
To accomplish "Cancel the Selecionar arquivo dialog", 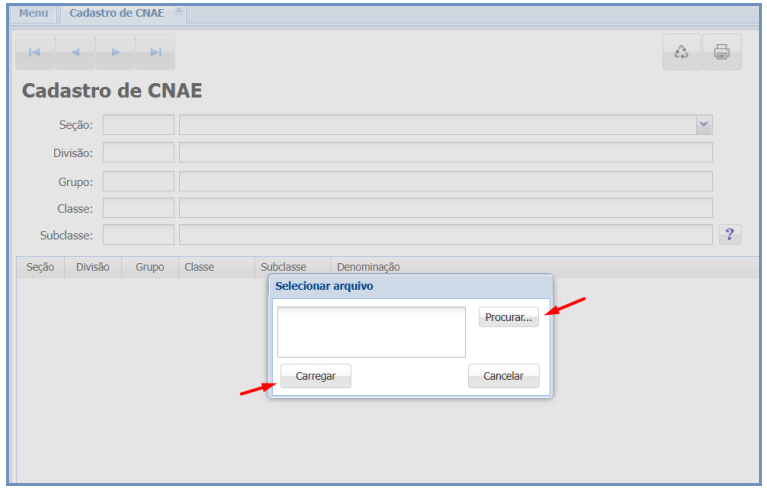I will pyautogui.click(x=503, y=376).
